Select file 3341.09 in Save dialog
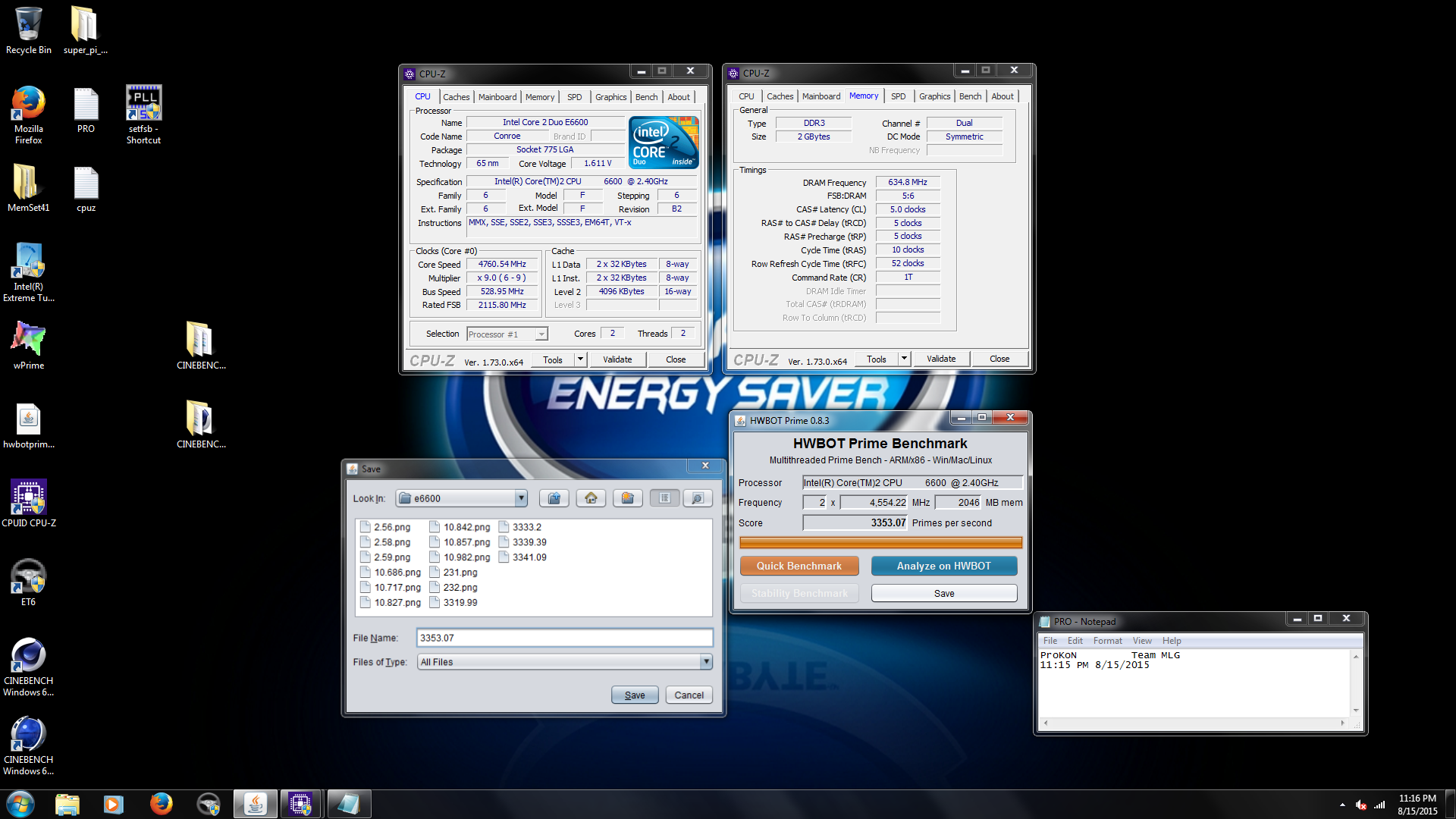Viewport: 1456px width, 819px height. coord(522,557)
